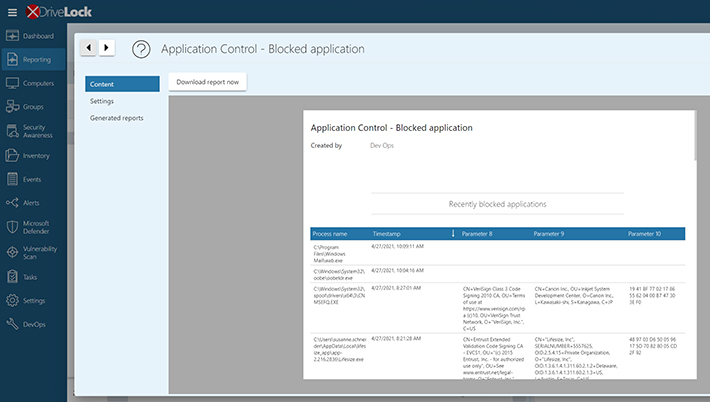Select the Reporting sidebar icon
The image size is (710, 402).
(x=12, y=59)
